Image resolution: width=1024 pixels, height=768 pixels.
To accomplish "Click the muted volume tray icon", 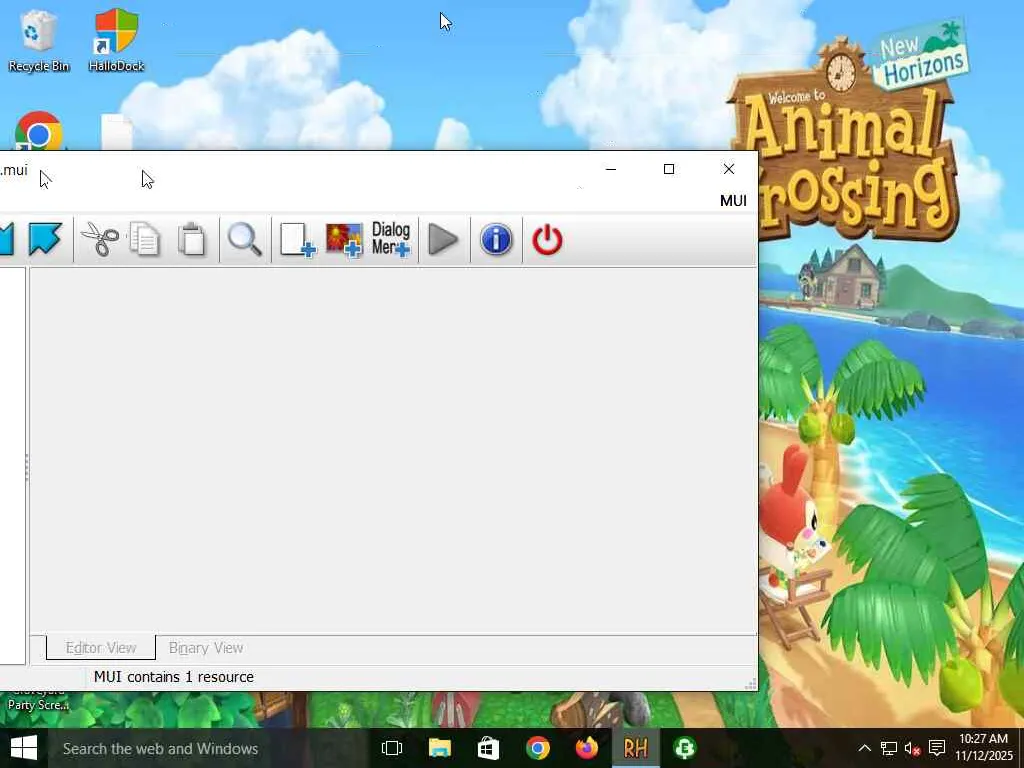I will click(x=912, y=748).
